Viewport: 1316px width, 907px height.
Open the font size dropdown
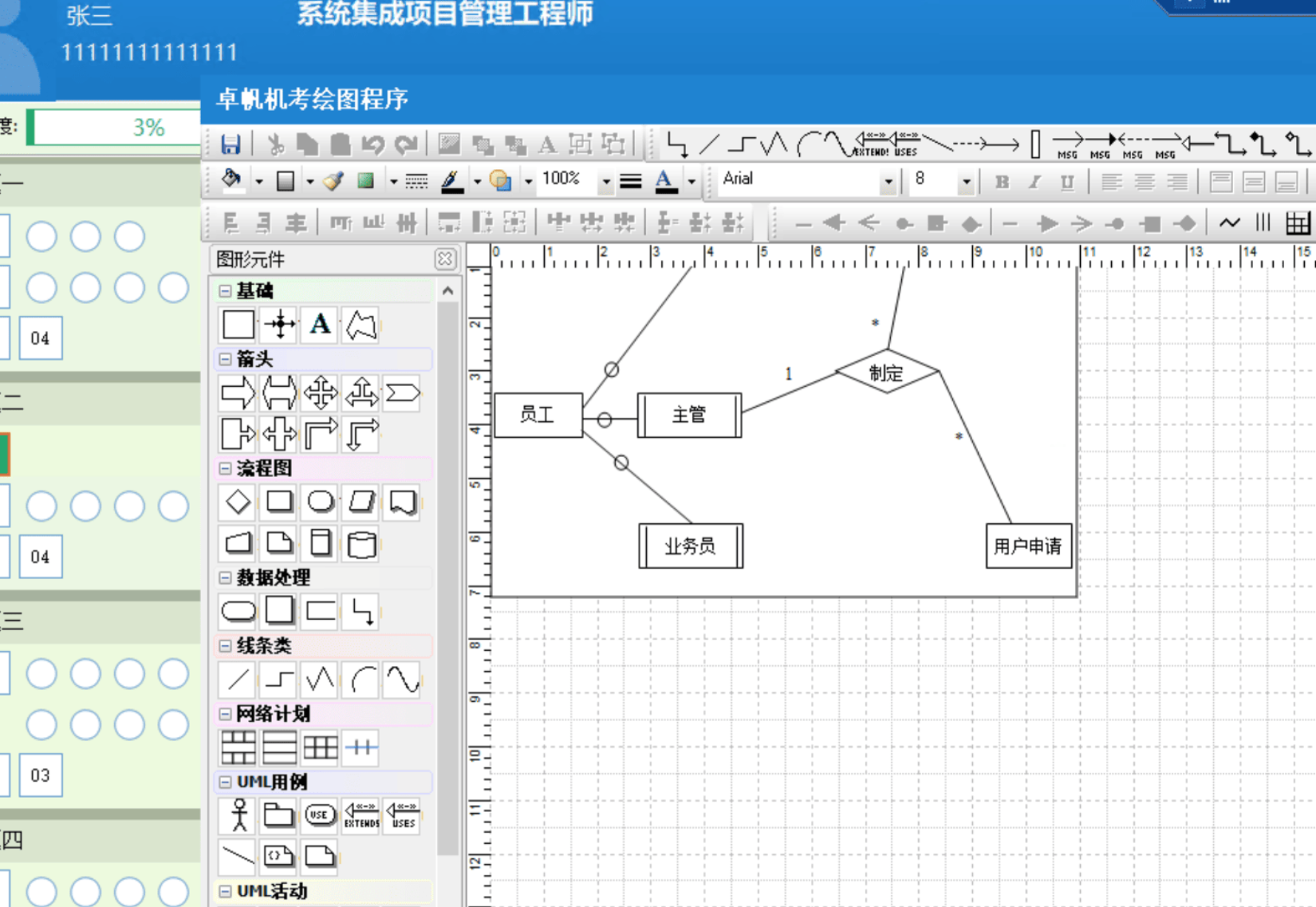[966, 182]
